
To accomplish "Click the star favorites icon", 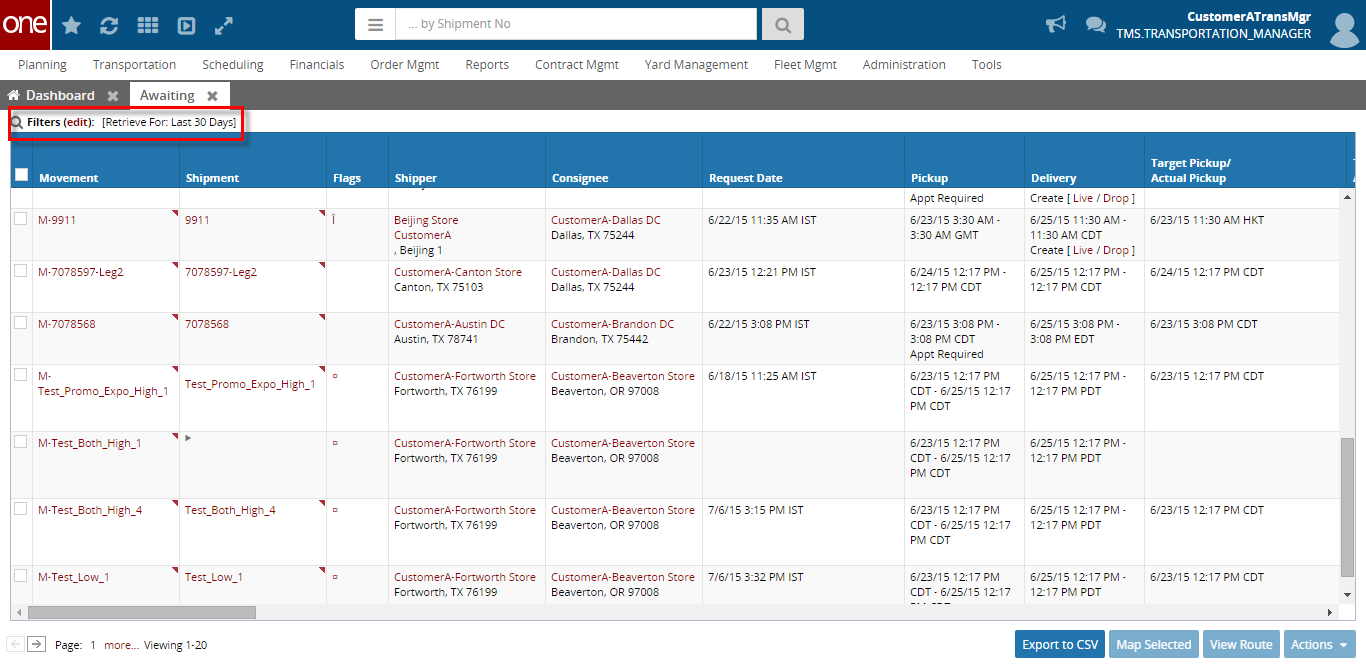I will coord(72,26).
